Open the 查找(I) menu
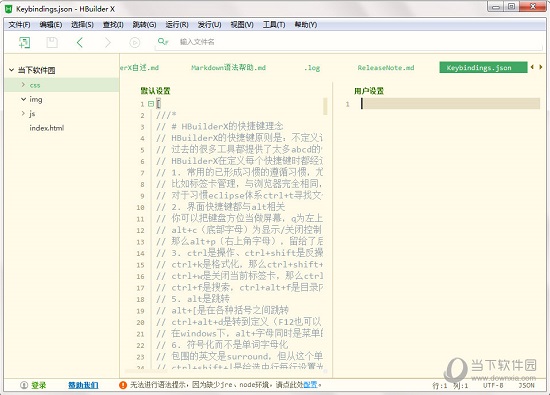This screenshot has height=395, width=550. (x=113, y=25)
